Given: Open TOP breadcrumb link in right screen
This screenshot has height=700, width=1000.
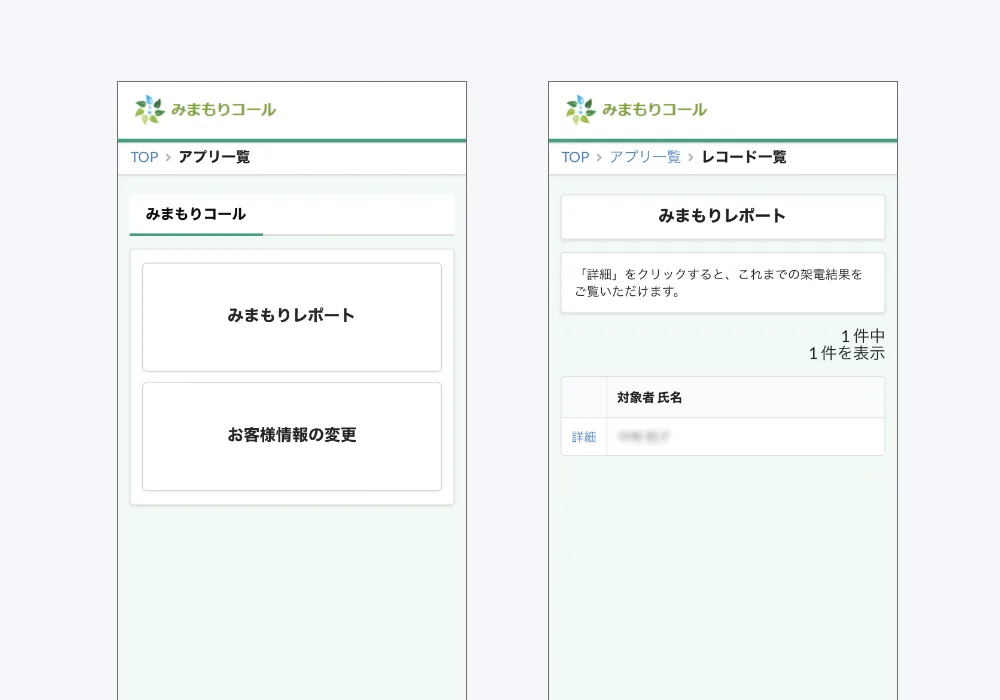Looking at the screenshot, I should pyautogui.click(x=575, y=157).
